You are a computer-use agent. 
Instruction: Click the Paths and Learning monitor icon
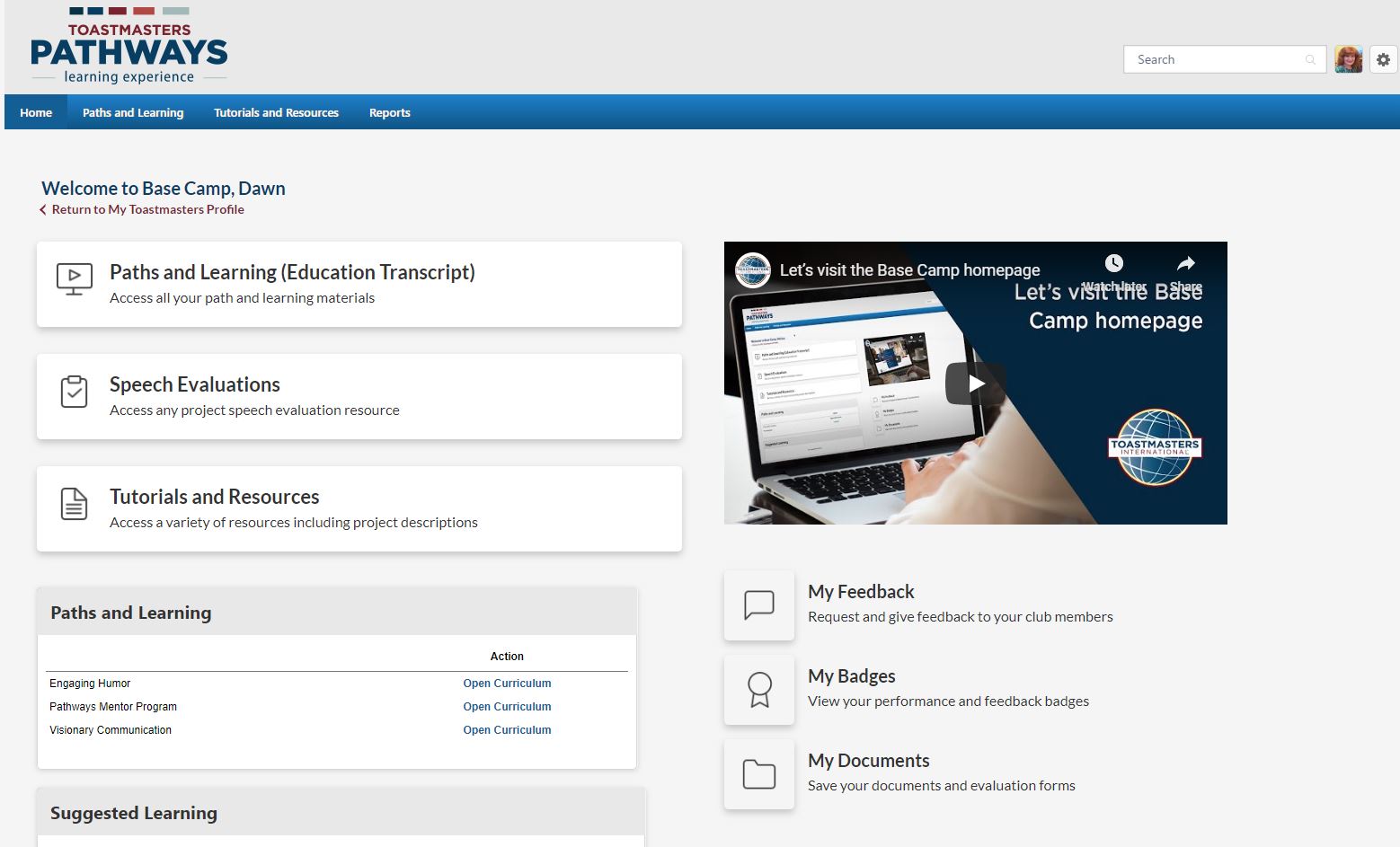point(74,279)
